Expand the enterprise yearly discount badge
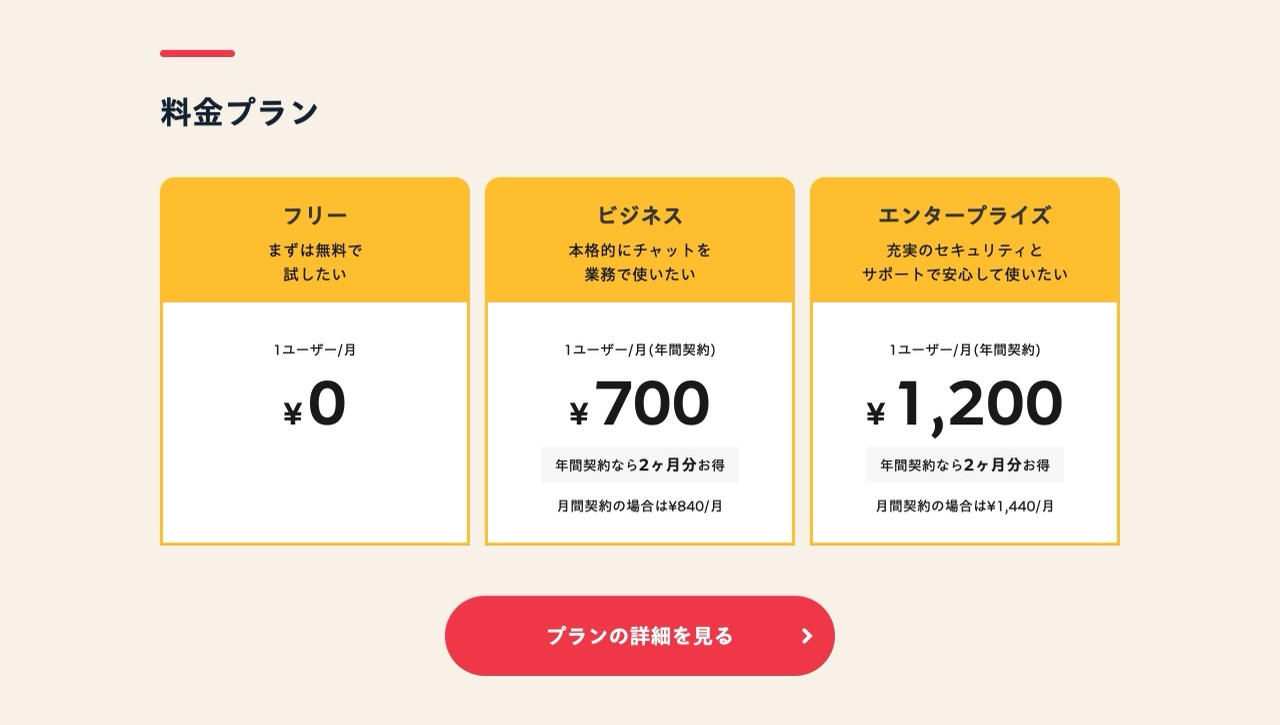The image size is (1280, 725). pyautogui.click(x=963, y=464)
